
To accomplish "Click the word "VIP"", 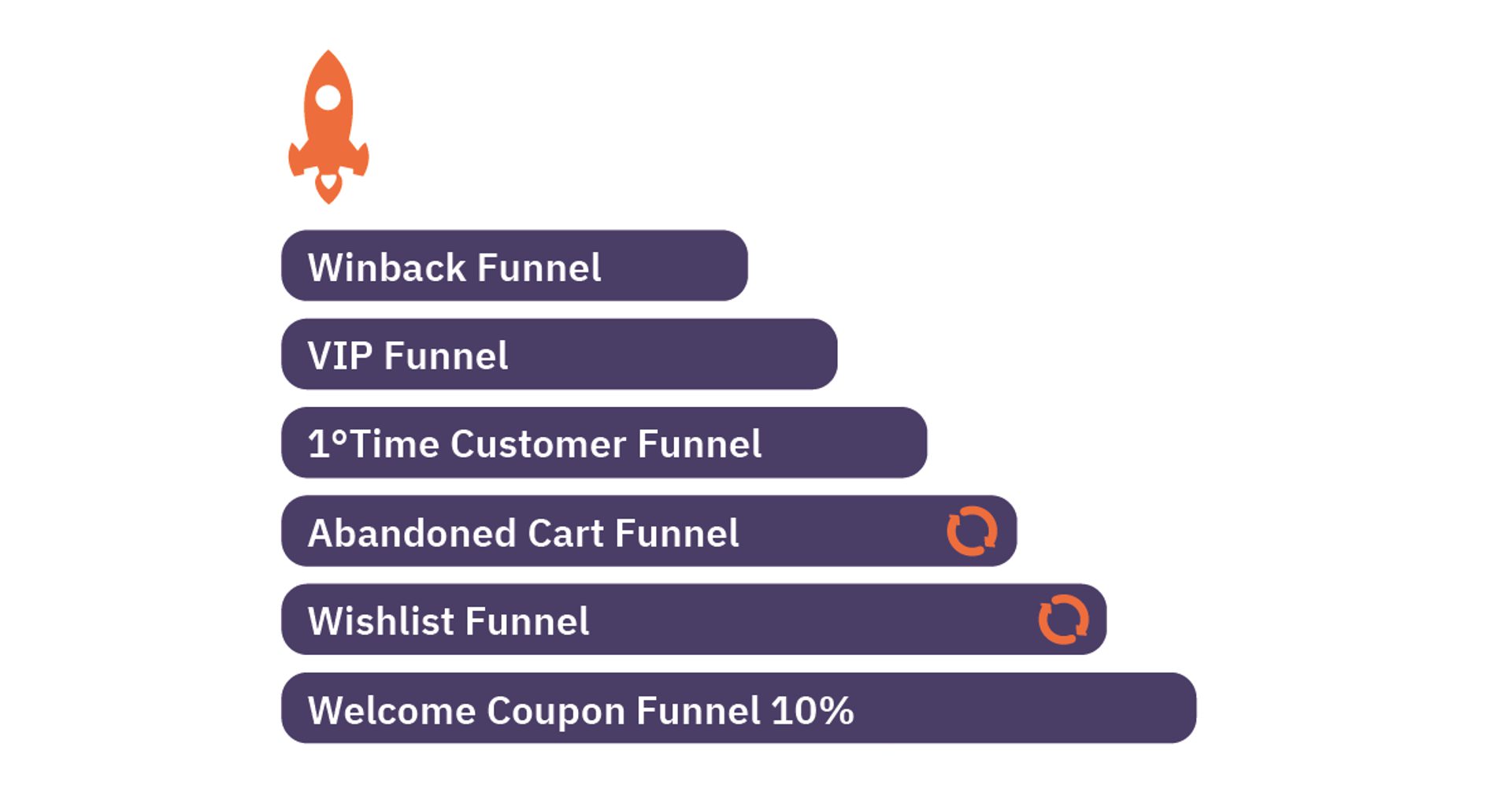I will (x=339, y=356).
